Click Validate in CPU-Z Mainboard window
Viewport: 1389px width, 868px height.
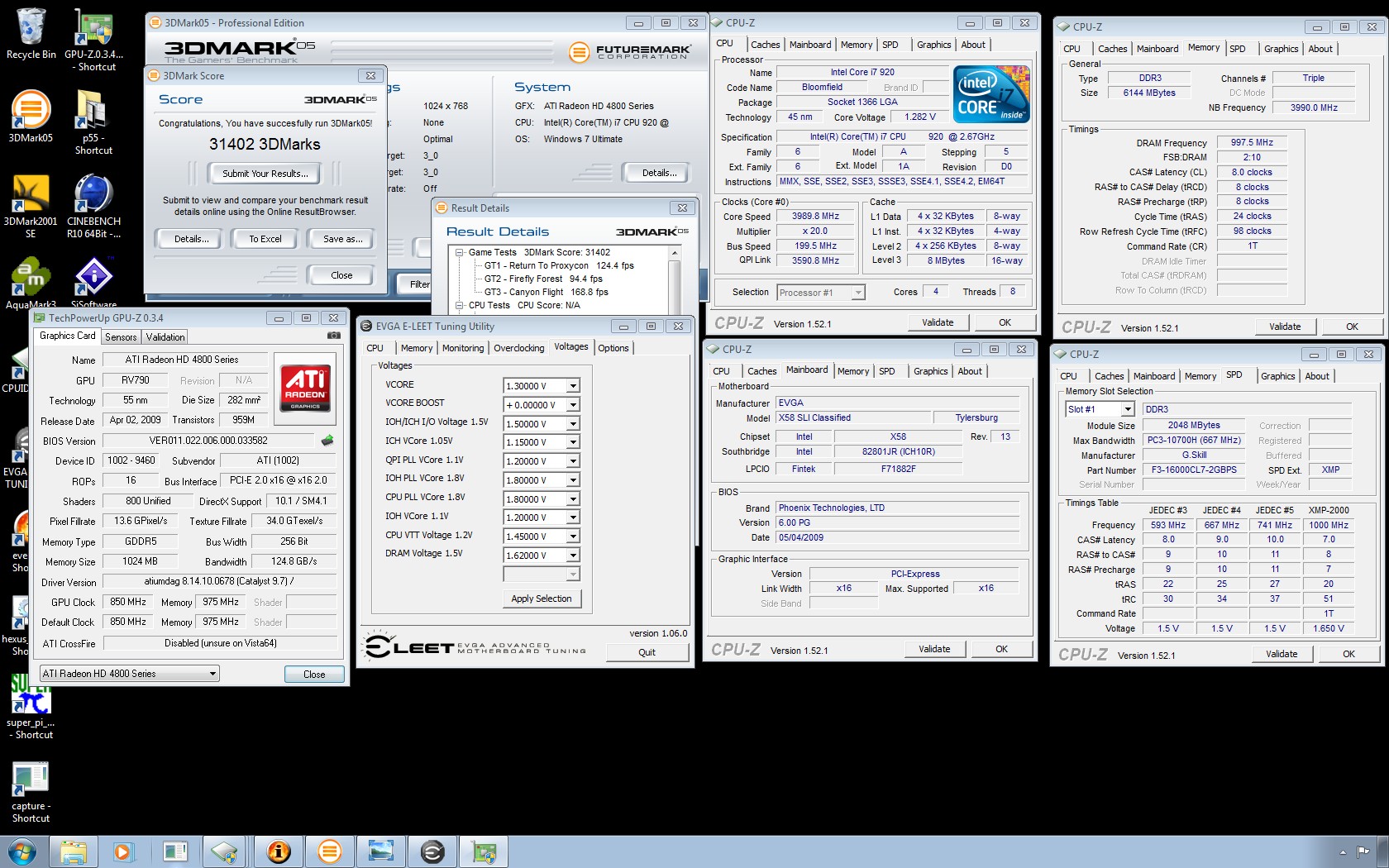(934, 649)
